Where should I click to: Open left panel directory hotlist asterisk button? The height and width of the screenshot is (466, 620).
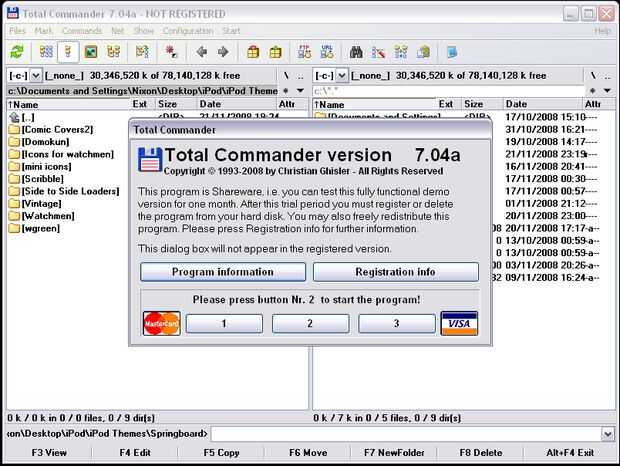[286, 91]
